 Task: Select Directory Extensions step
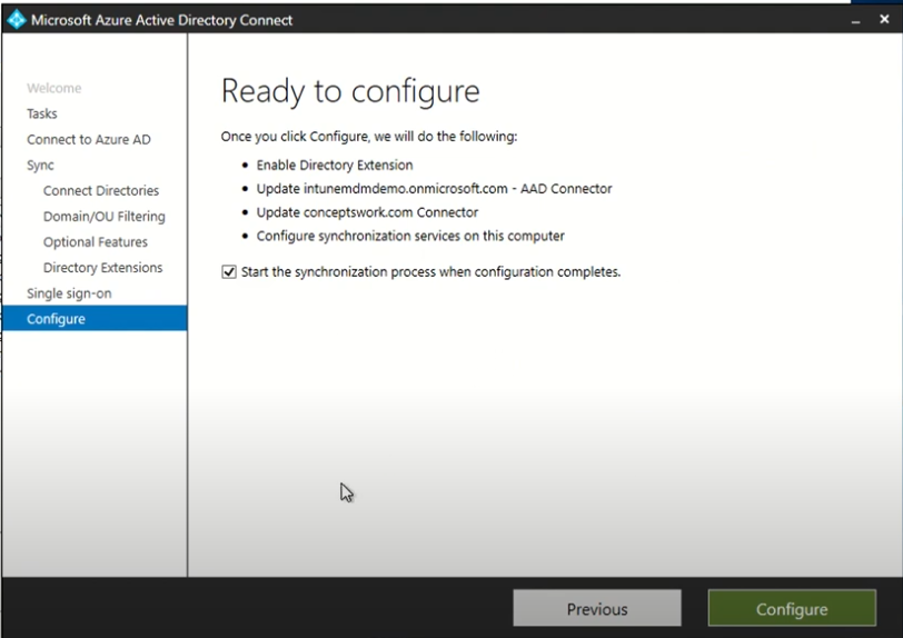[102, 267]
